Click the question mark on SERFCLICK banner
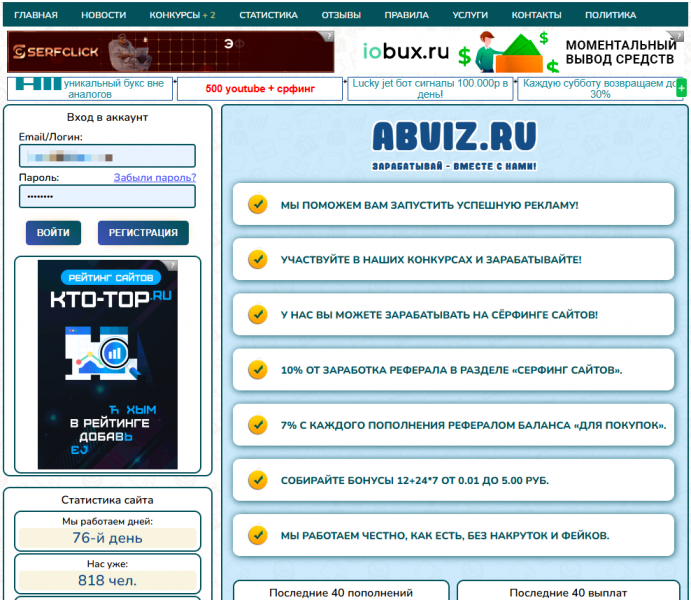Screen dimensions: 691x600 click(x=329, y=36)
